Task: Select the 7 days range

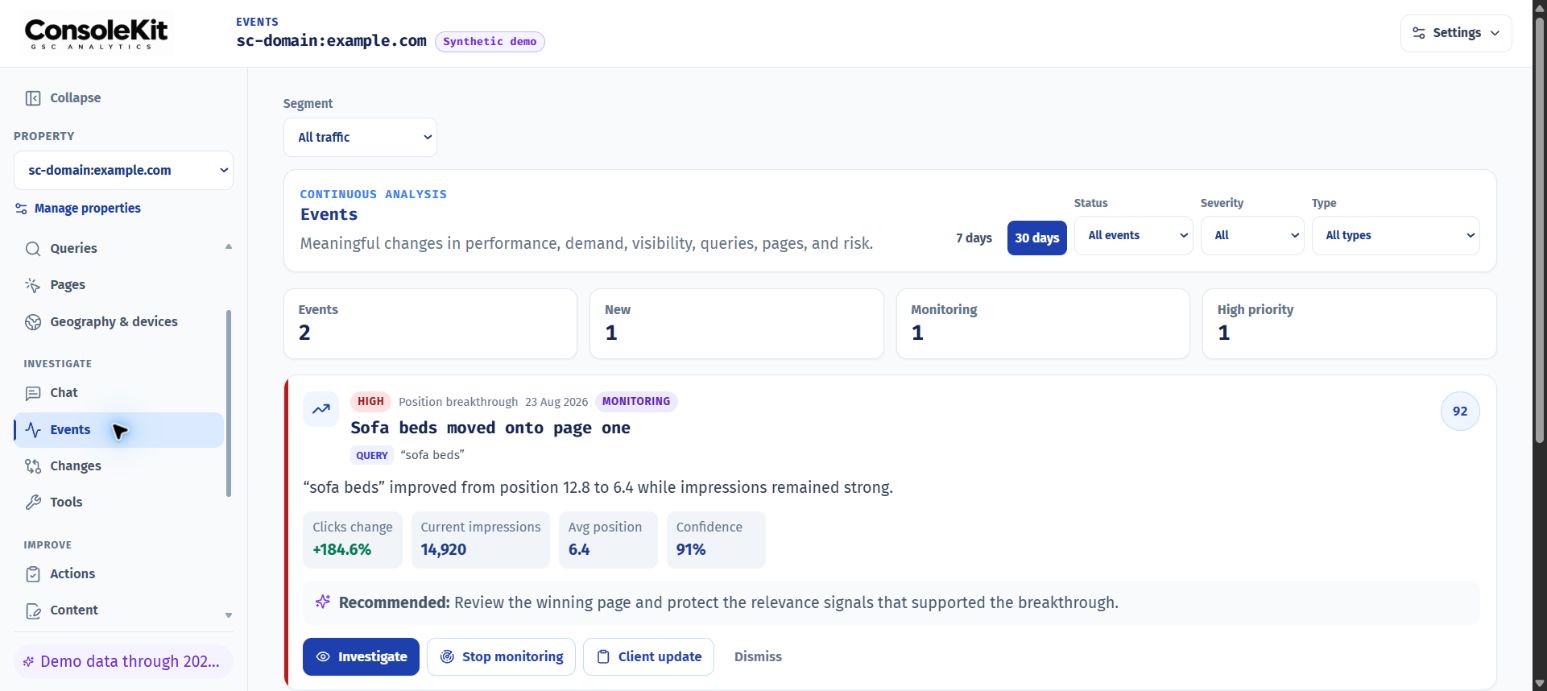Action: [974, 238]
